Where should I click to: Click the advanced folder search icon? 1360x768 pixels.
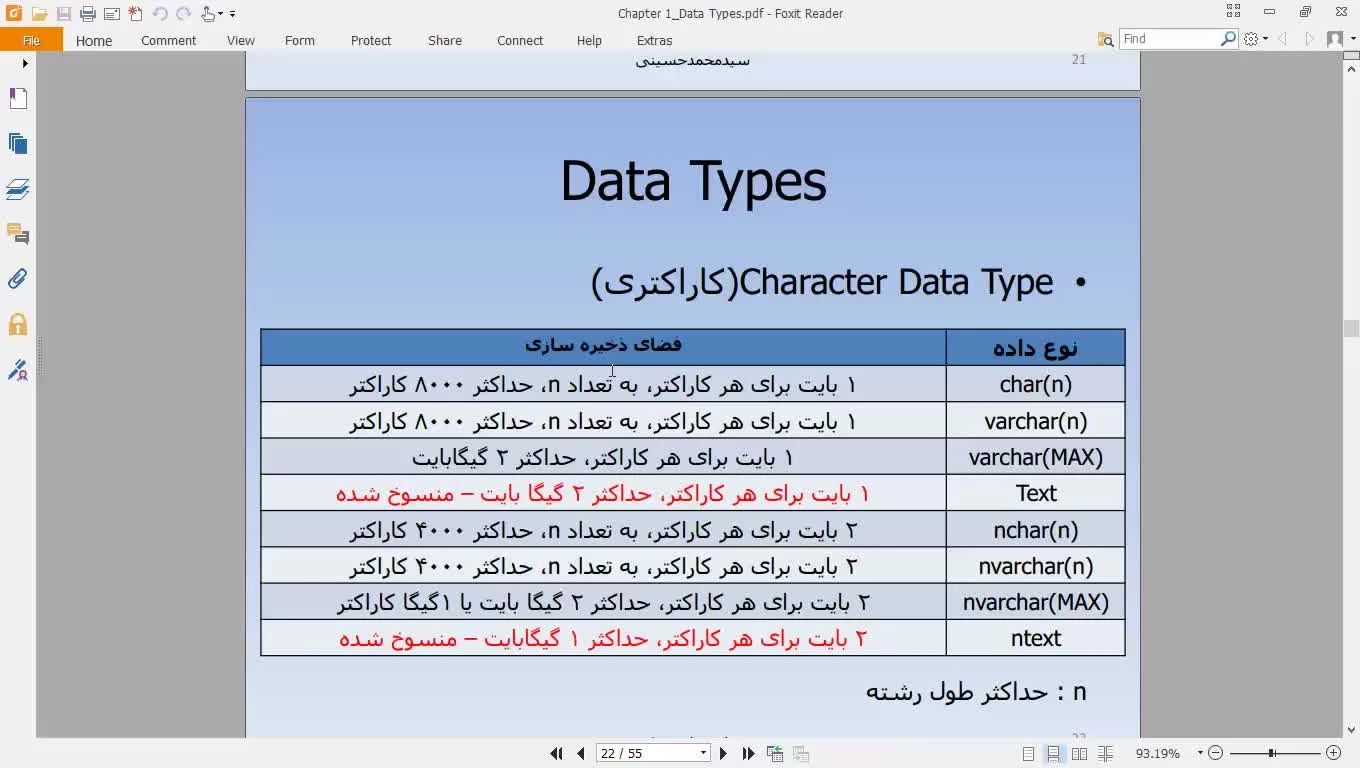tap(1105, 39)
